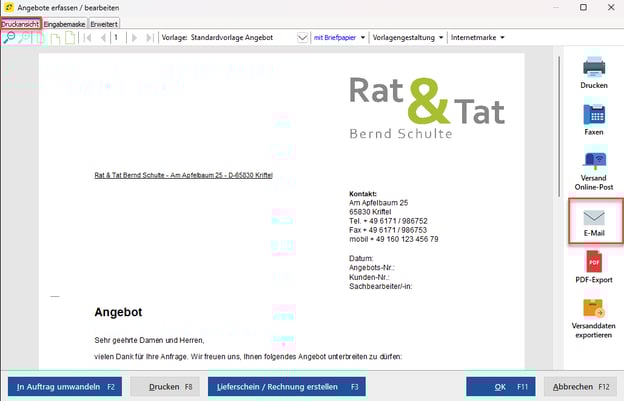Go to the previous page
The image size is (624, 401).
click(x=101, y=38)
